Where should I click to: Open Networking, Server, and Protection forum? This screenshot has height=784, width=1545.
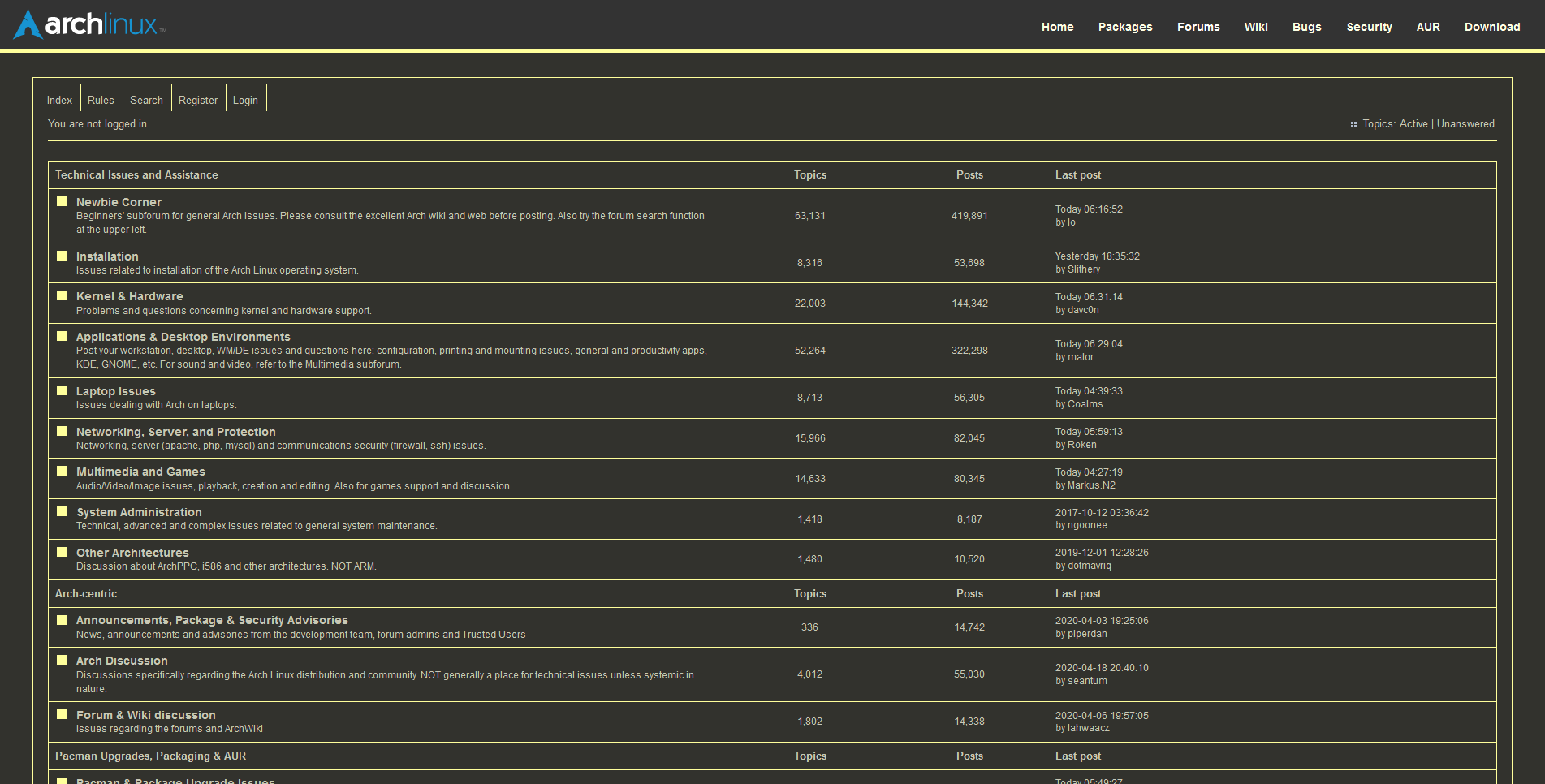[x=176, y=432]
